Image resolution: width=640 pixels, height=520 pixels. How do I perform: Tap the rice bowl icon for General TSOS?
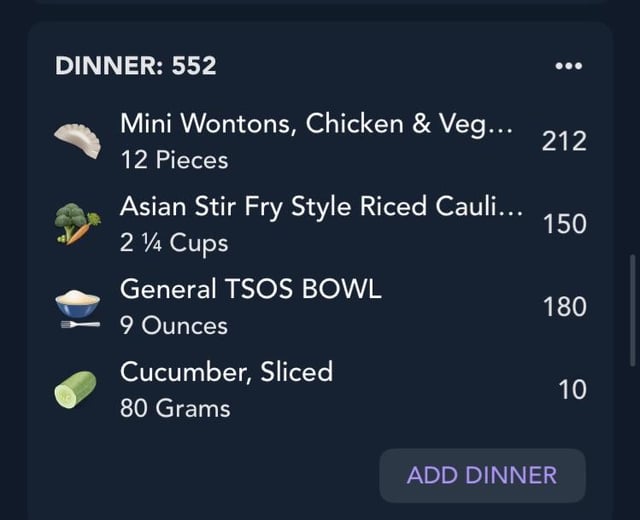78,309
